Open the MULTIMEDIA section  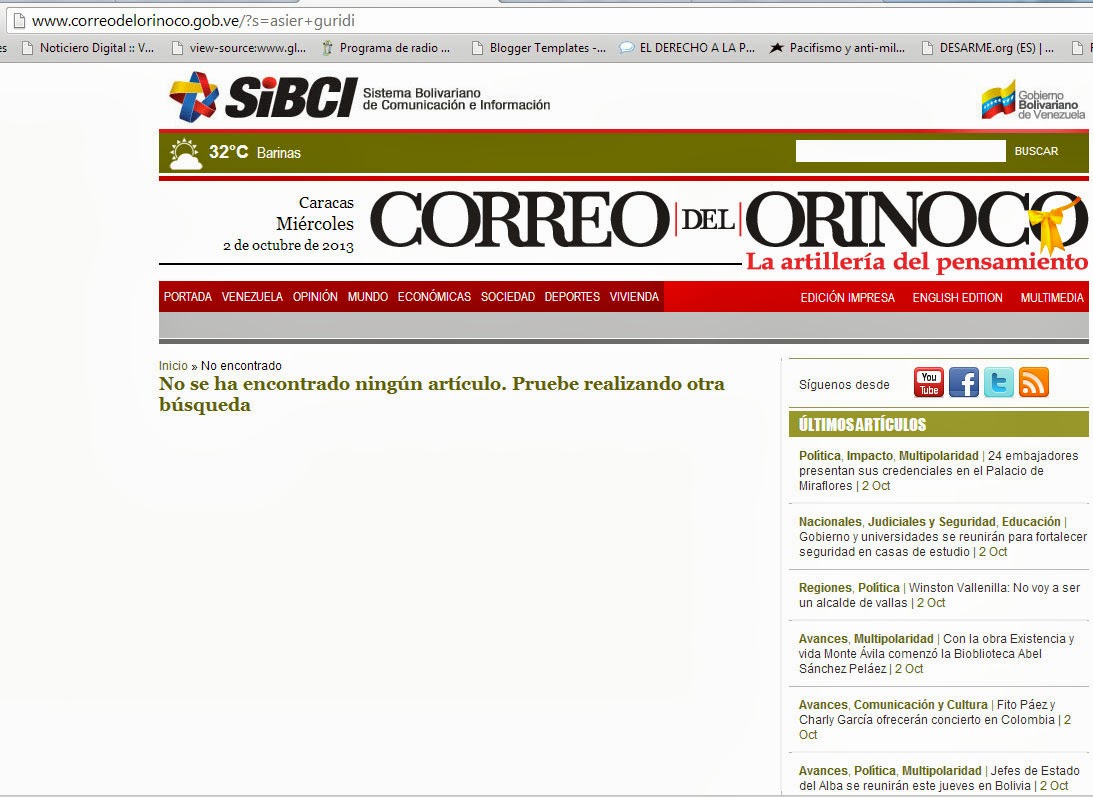tap(1052, 298)
